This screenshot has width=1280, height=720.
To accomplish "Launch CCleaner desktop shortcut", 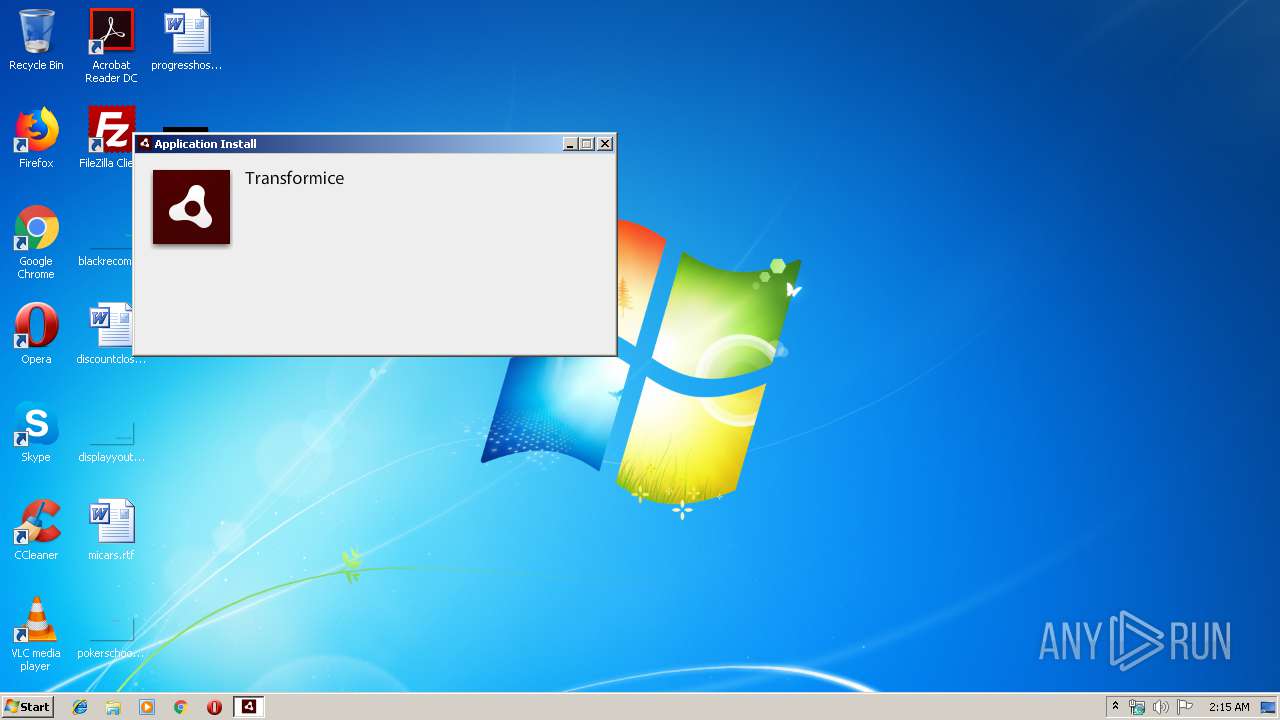I will [36, 530].
